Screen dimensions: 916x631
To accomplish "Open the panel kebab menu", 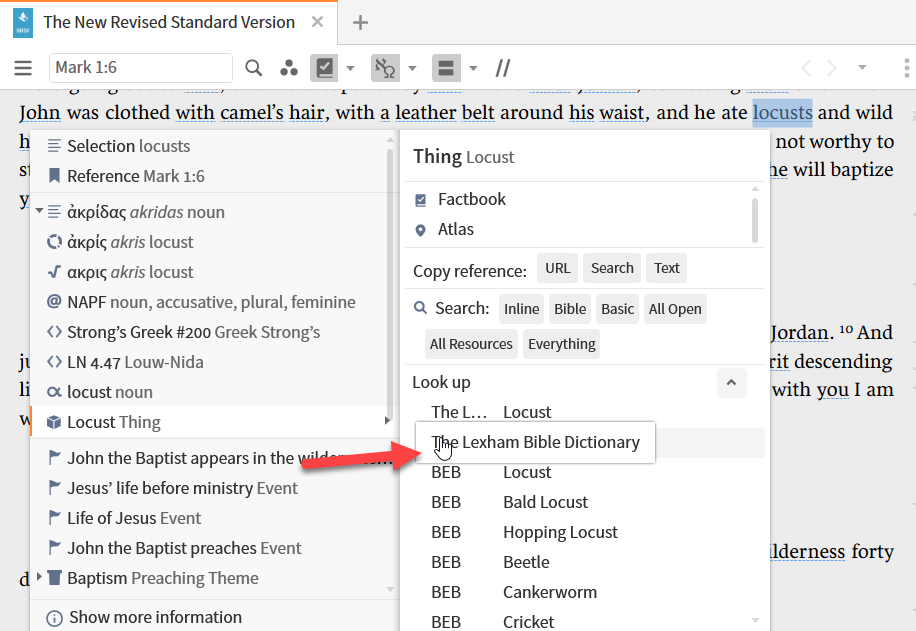I will (x=906, y=68).
